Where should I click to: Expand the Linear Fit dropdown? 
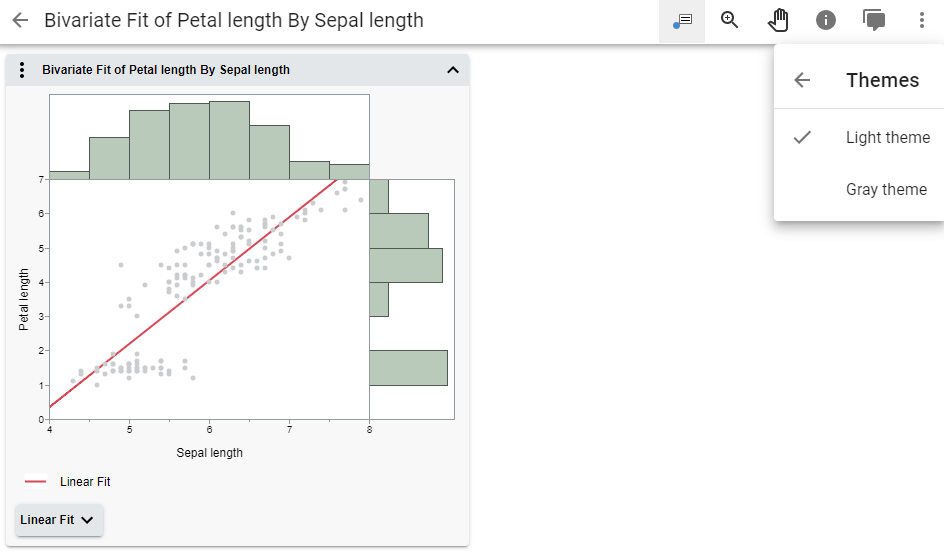coord(59,520)
